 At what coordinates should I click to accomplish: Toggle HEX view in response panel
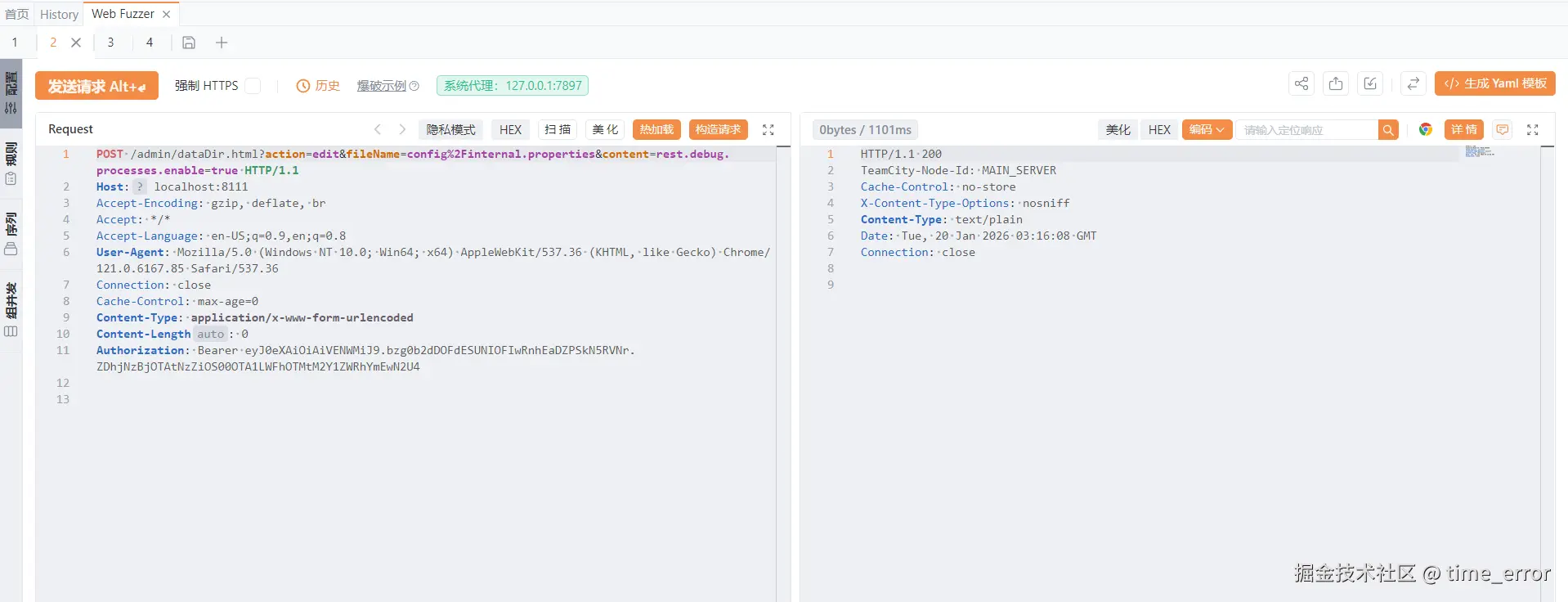click(1159, 129)
